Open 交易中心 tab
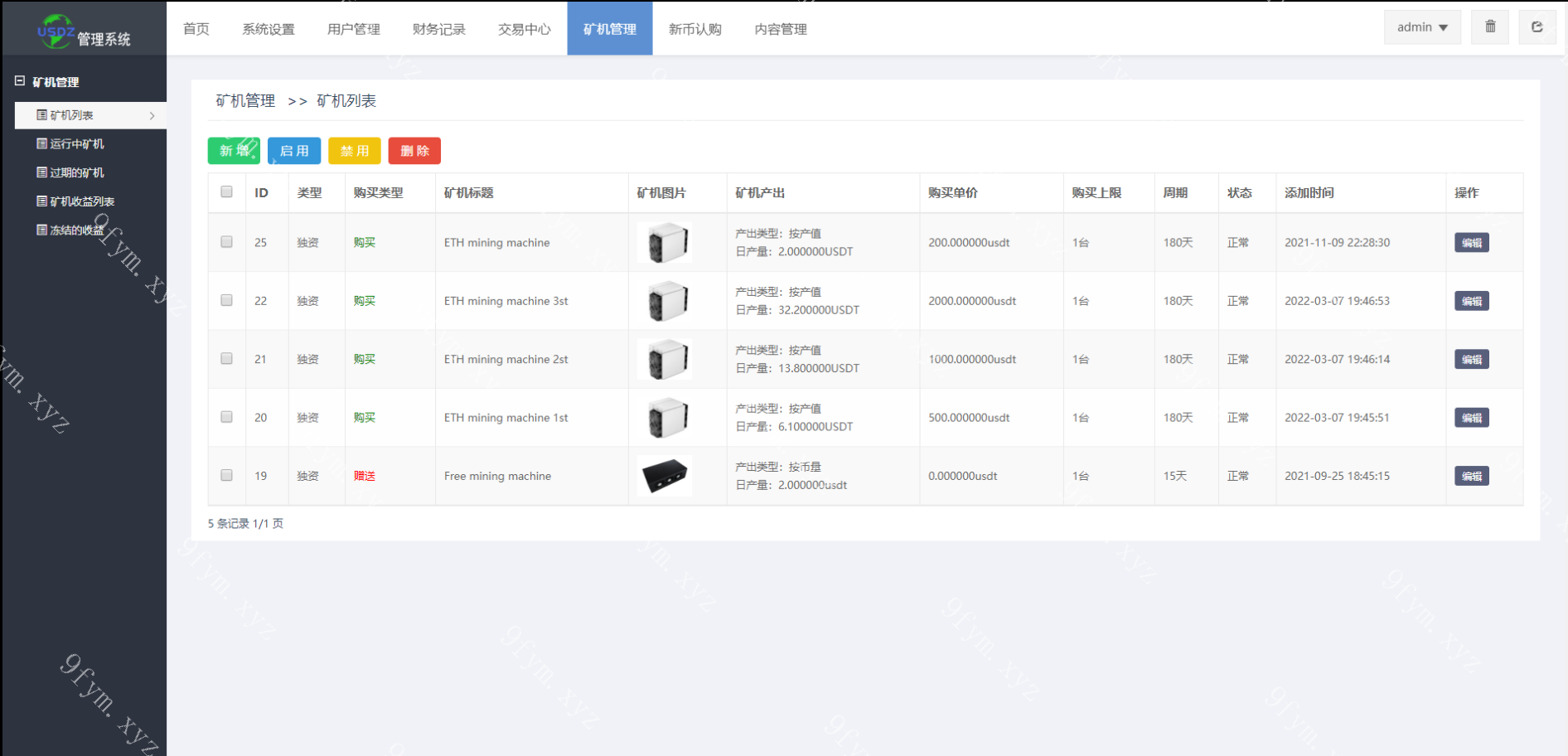 pos(525,29)
